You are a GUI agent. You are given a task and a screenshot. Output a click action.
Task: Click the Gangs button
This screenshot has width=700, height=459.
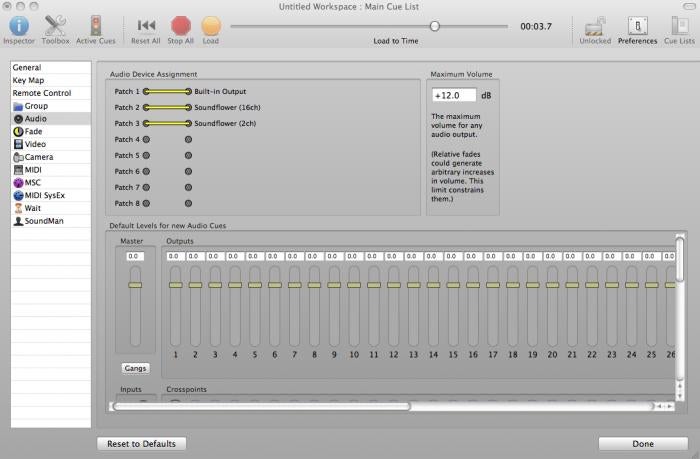(135, 368)
